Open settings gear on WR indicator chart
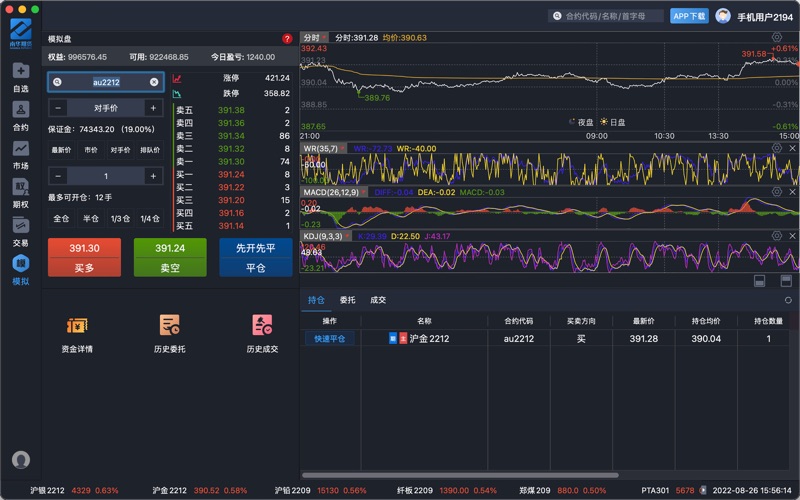The image size is (800, 500). (x=777, y=148)
